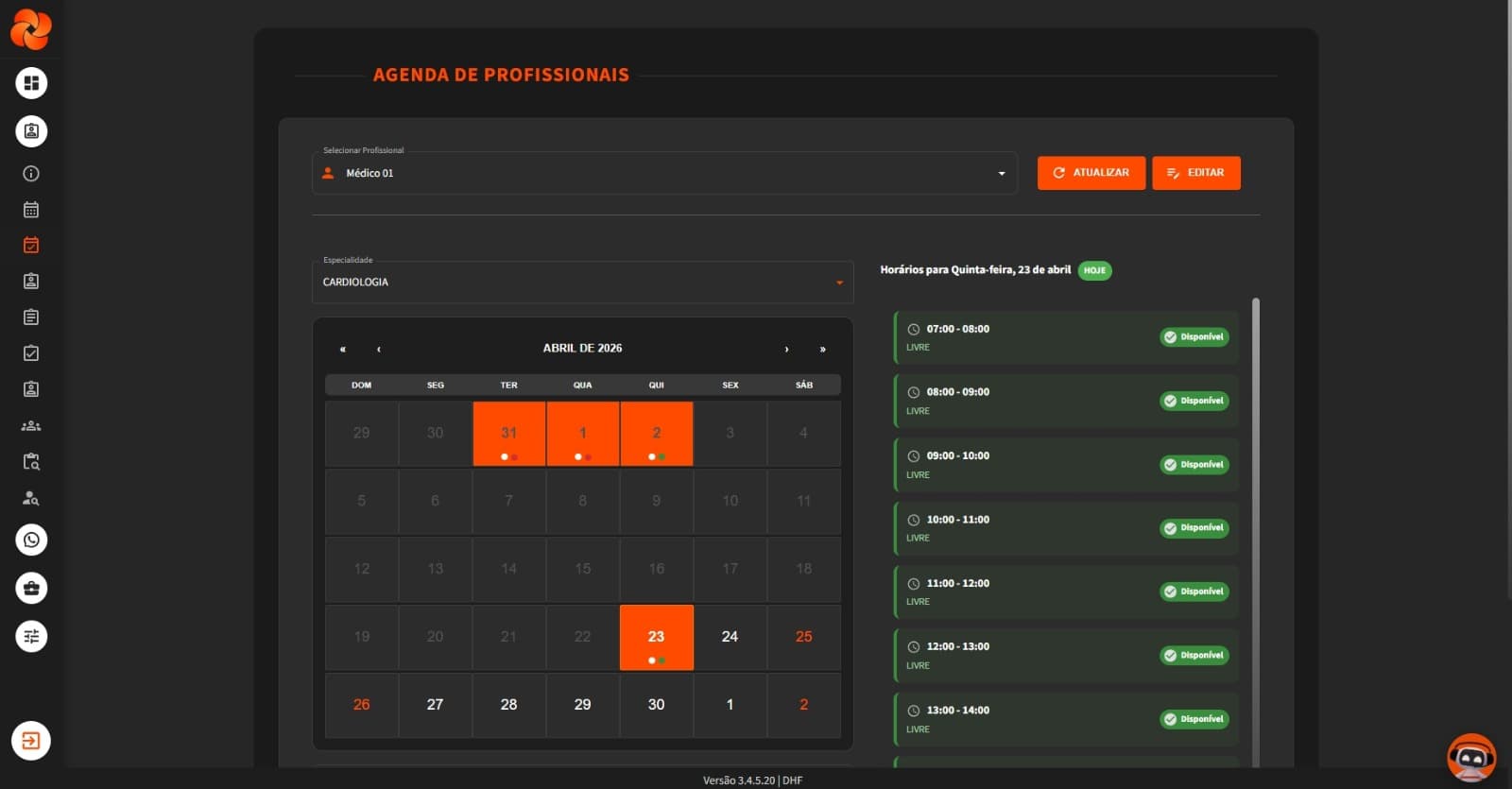Viewport: 1512px width, 789px height.
Task: Click the info circle sidebar icon
Action: [31, 174]
